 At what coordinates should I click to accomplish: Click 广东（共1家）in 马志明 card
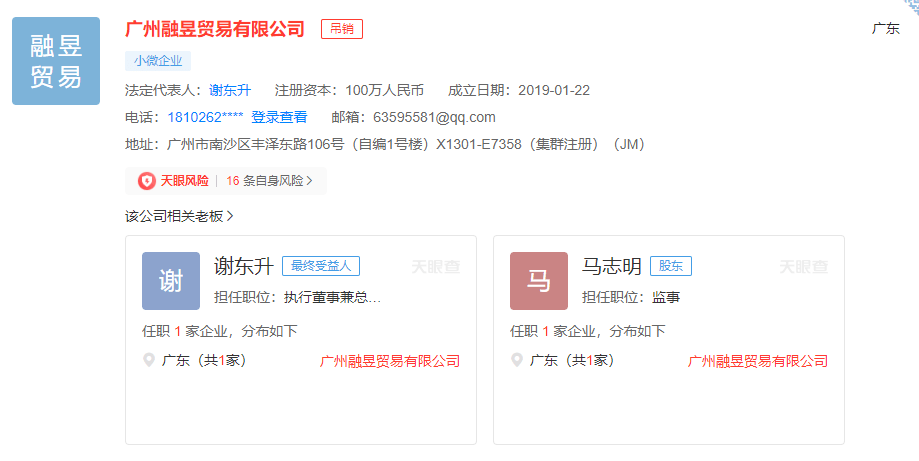click(572, 360)
